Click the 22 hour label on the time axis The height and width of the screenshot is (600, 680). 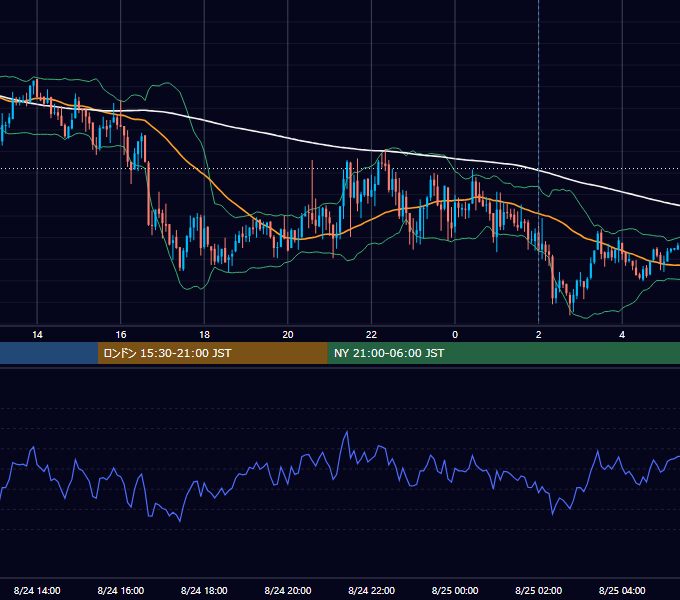(x=371, y=335)
